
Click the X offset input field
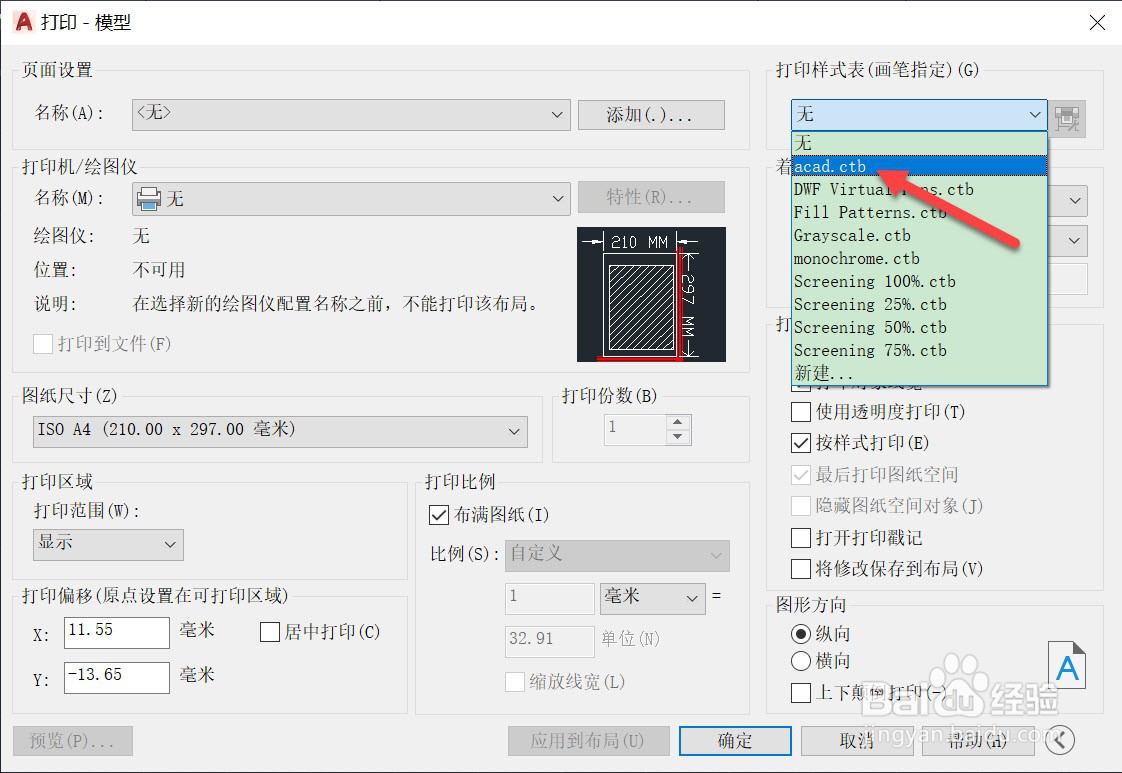pos(117,633)
